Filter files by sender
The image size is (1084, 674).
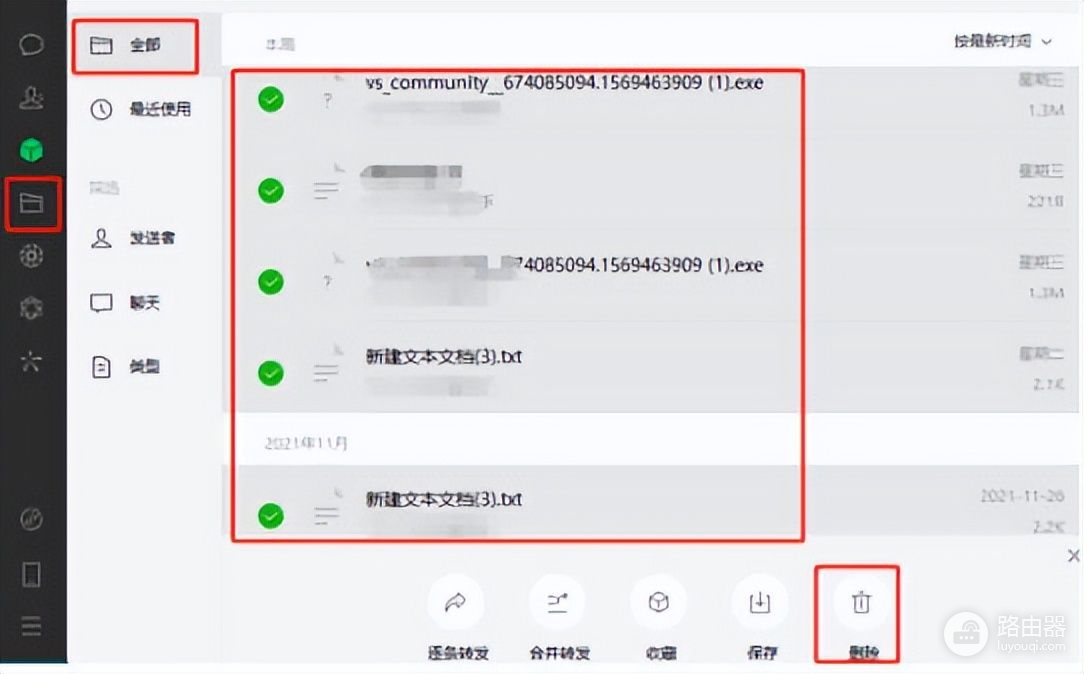tap(133, 238)
